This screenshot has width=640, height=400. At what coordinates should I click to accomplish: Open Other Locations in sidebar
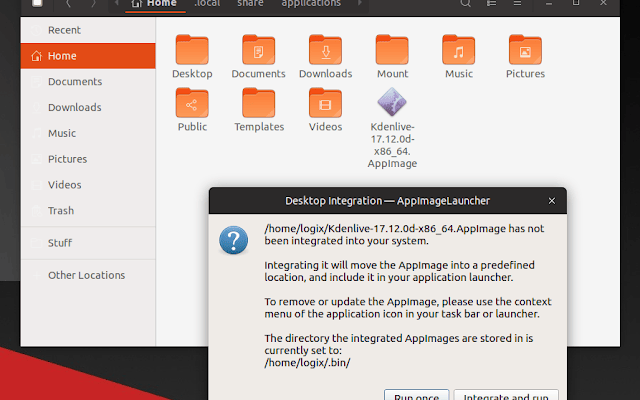click(88, 275)
